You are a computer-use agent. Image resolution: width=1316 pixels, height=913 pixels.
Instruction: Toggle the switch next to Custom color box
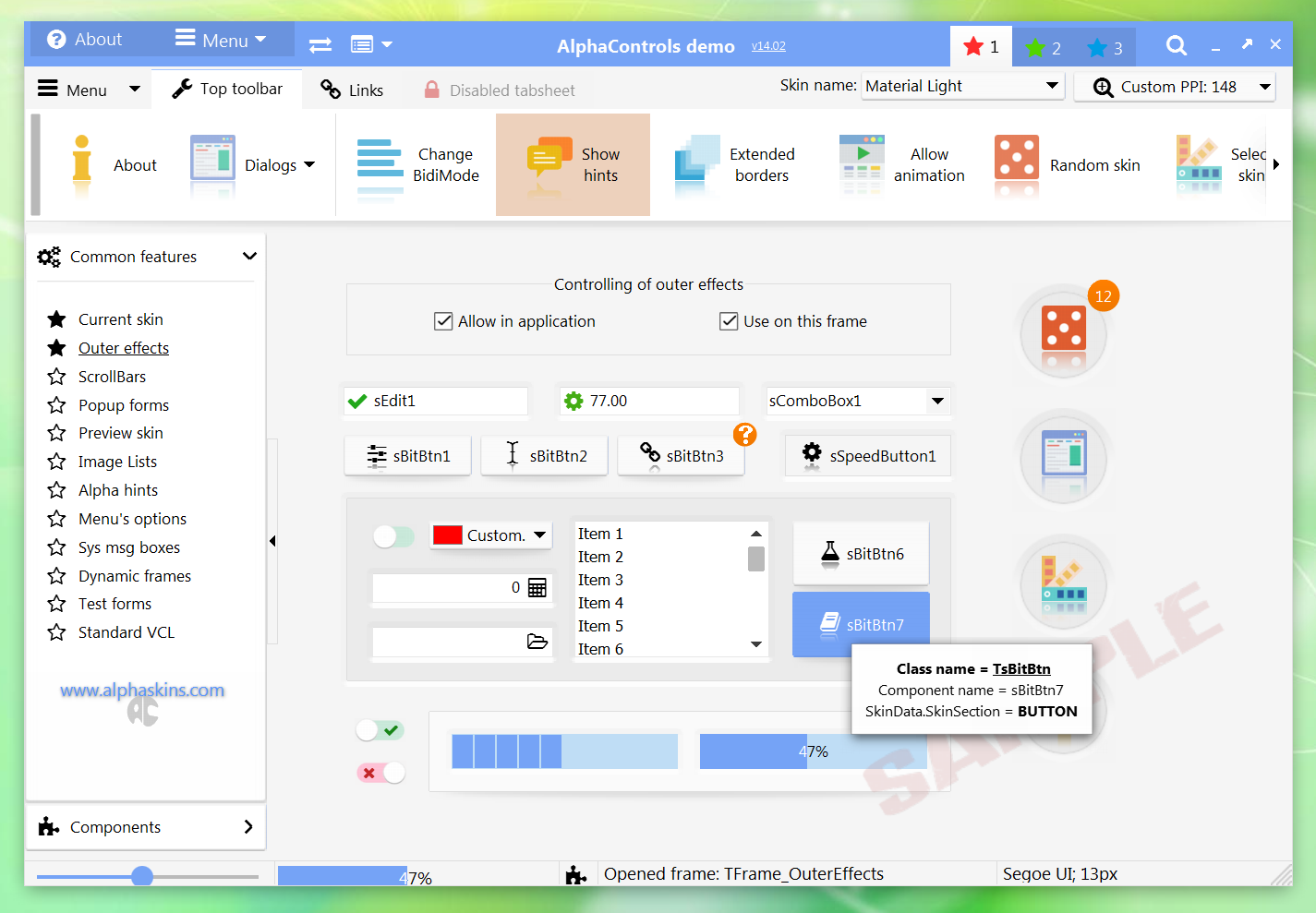click(394, 535)
